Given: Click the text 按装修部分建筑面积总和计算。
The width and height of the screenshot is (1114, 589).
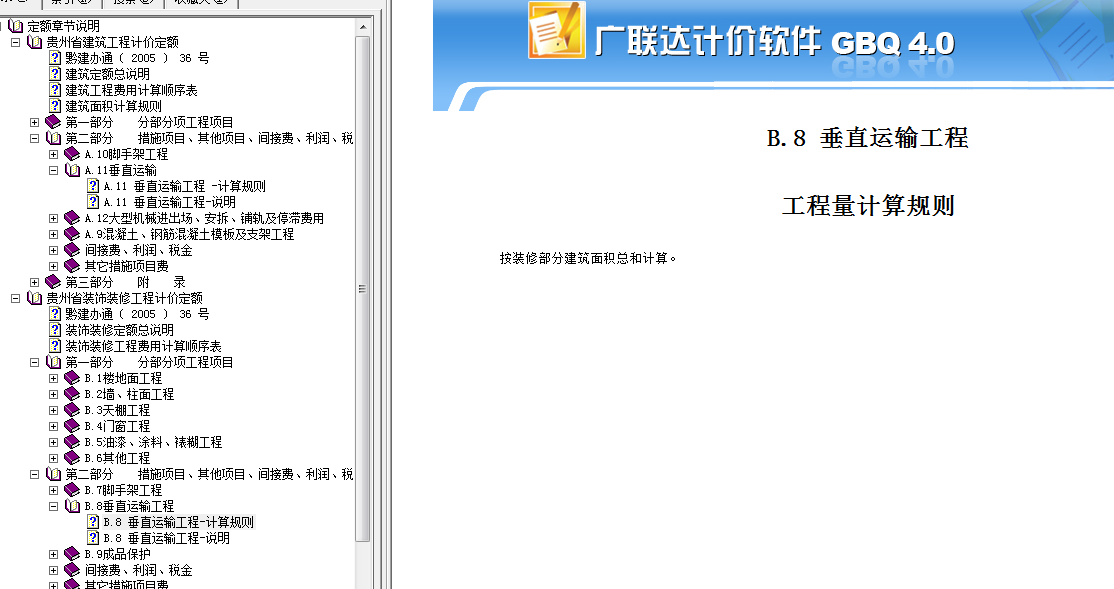Looking at the screenshot, I should click(588, 259).
